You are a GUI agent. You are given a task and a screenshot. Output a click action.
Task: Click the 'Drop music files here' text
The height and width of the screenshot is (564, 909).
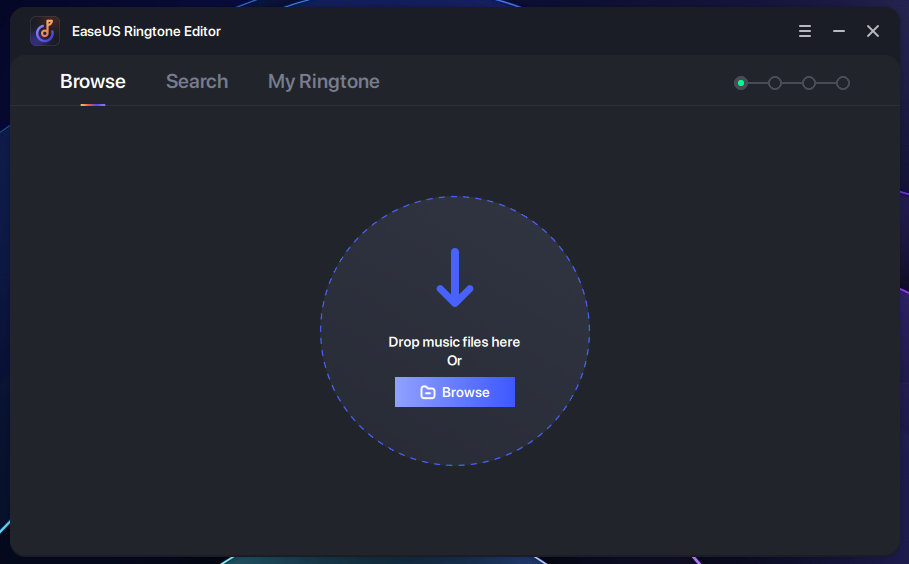point(454,342)
